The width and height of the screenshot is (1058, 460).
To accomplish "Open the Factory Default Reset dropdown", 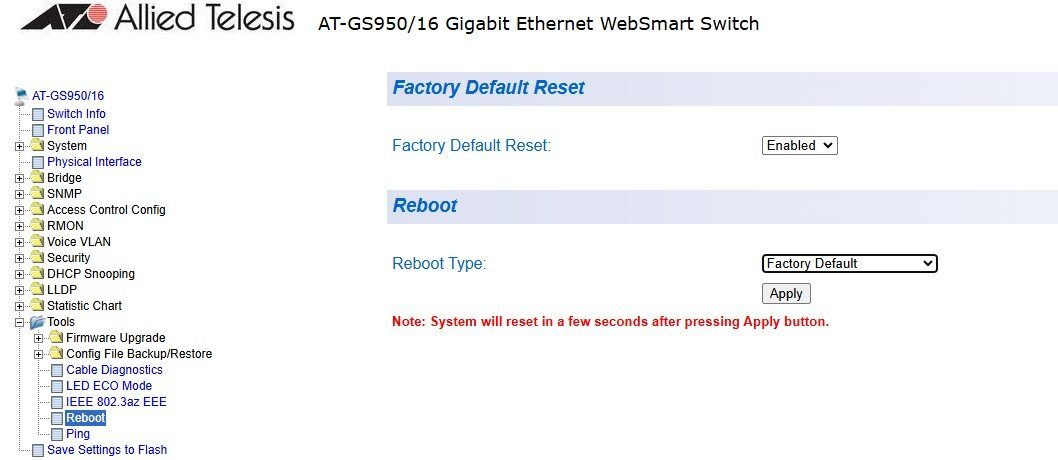I will click(x=799, y=146).
